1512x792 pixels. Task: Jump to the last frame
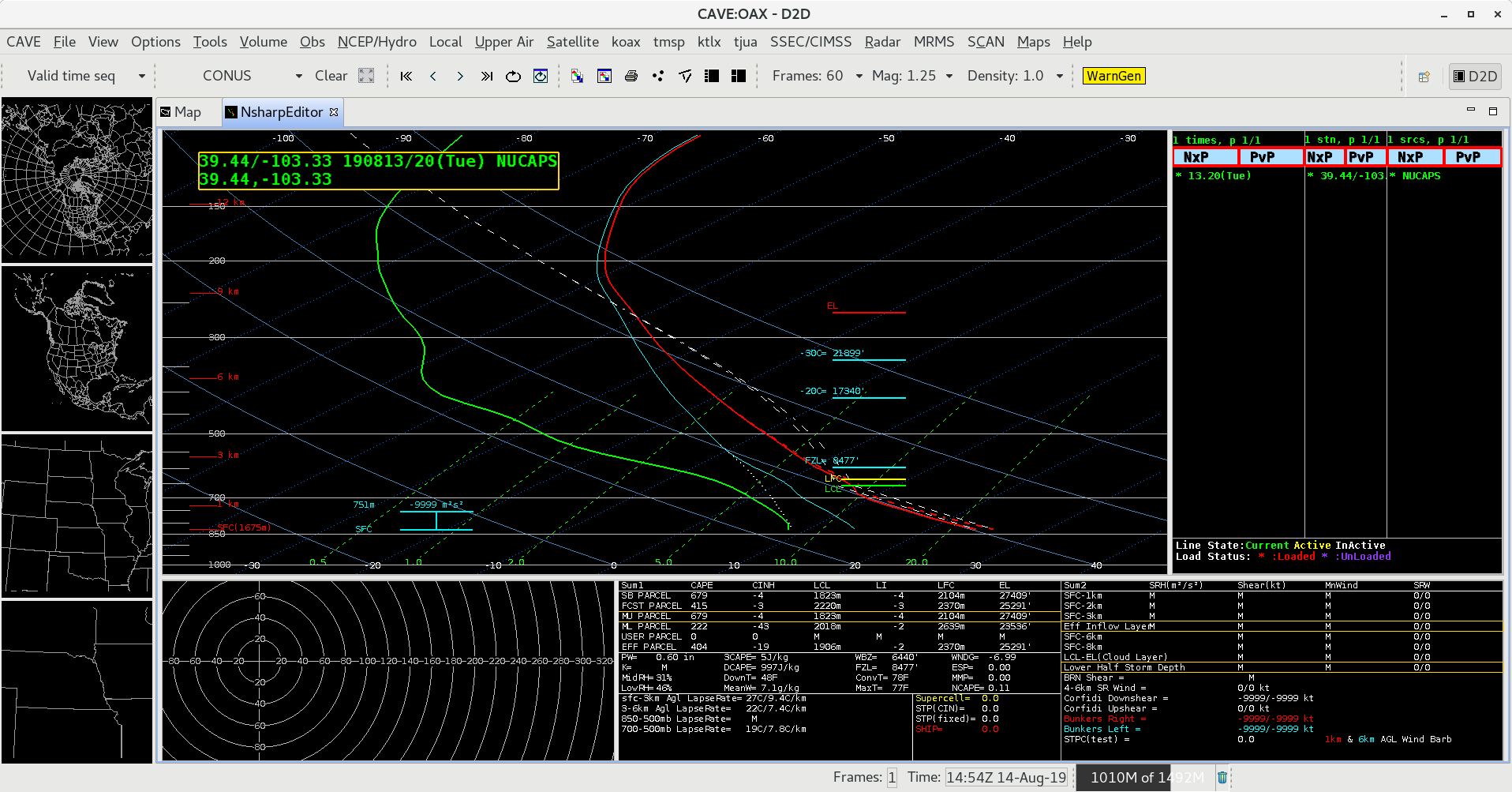(487, 76)
